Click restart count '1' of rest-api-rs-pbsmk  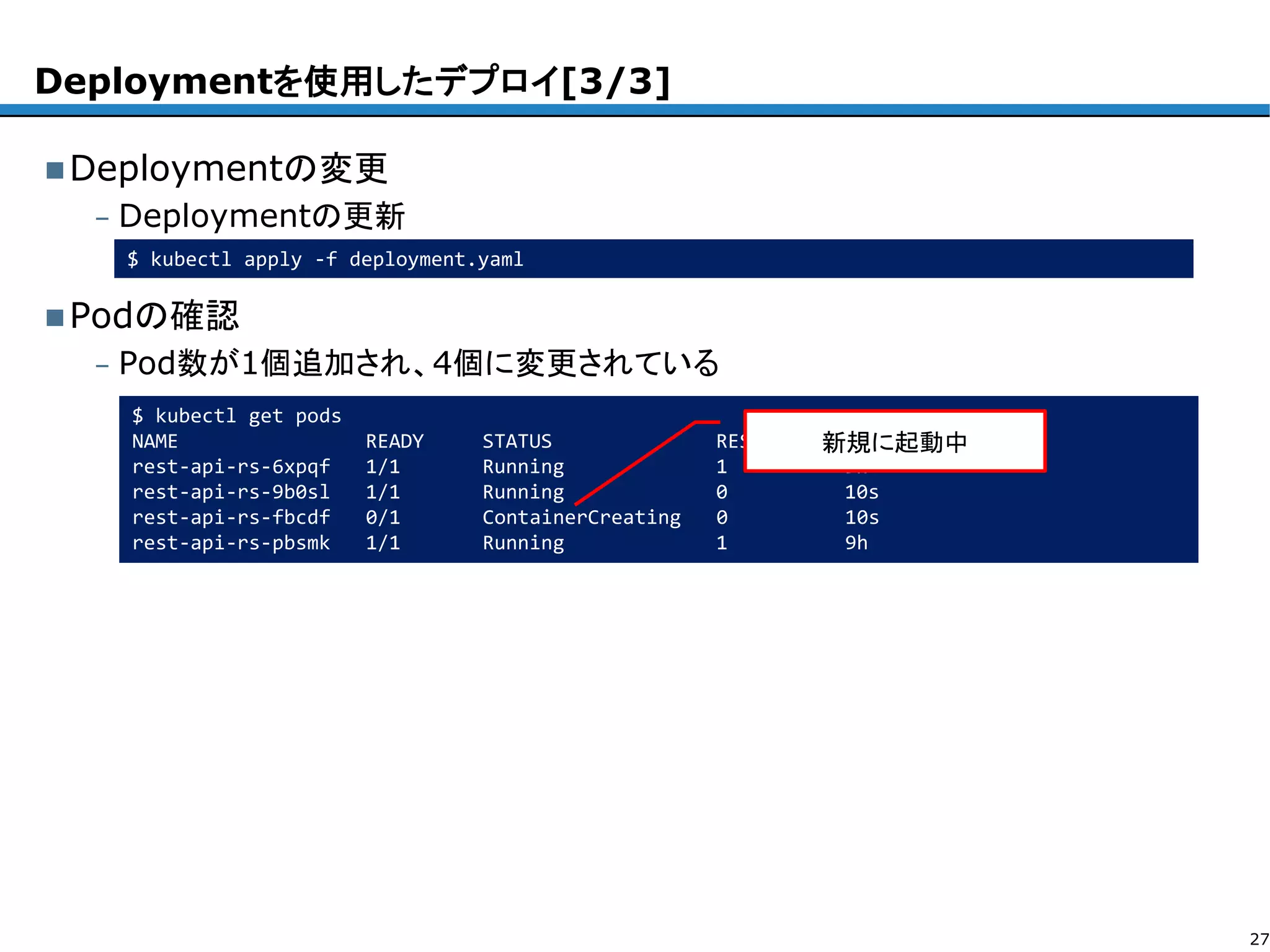click(x=722, y=543)
